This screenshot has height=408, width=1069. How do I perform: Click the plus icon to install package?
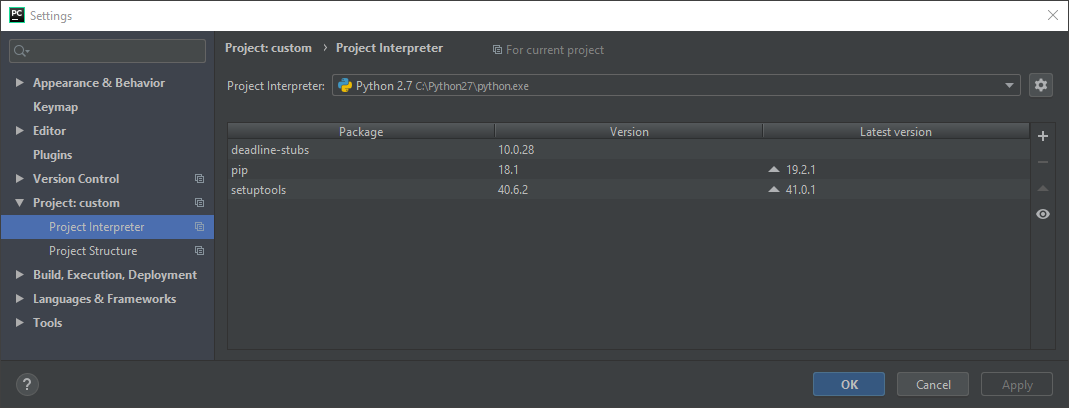click(1043, 137)
